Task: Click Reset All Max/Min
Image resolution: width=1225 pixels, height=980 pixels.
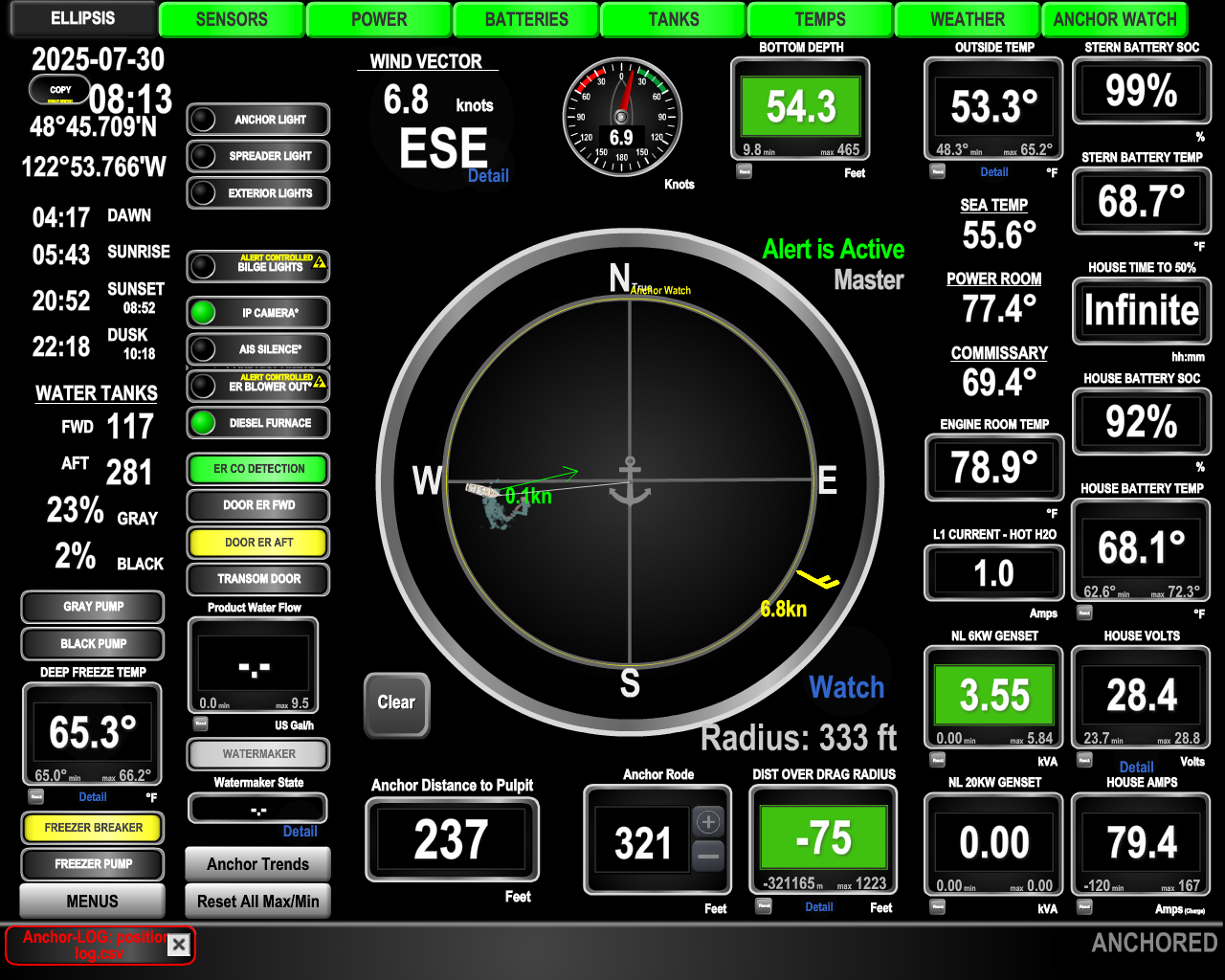Action: tap(258, 902)
